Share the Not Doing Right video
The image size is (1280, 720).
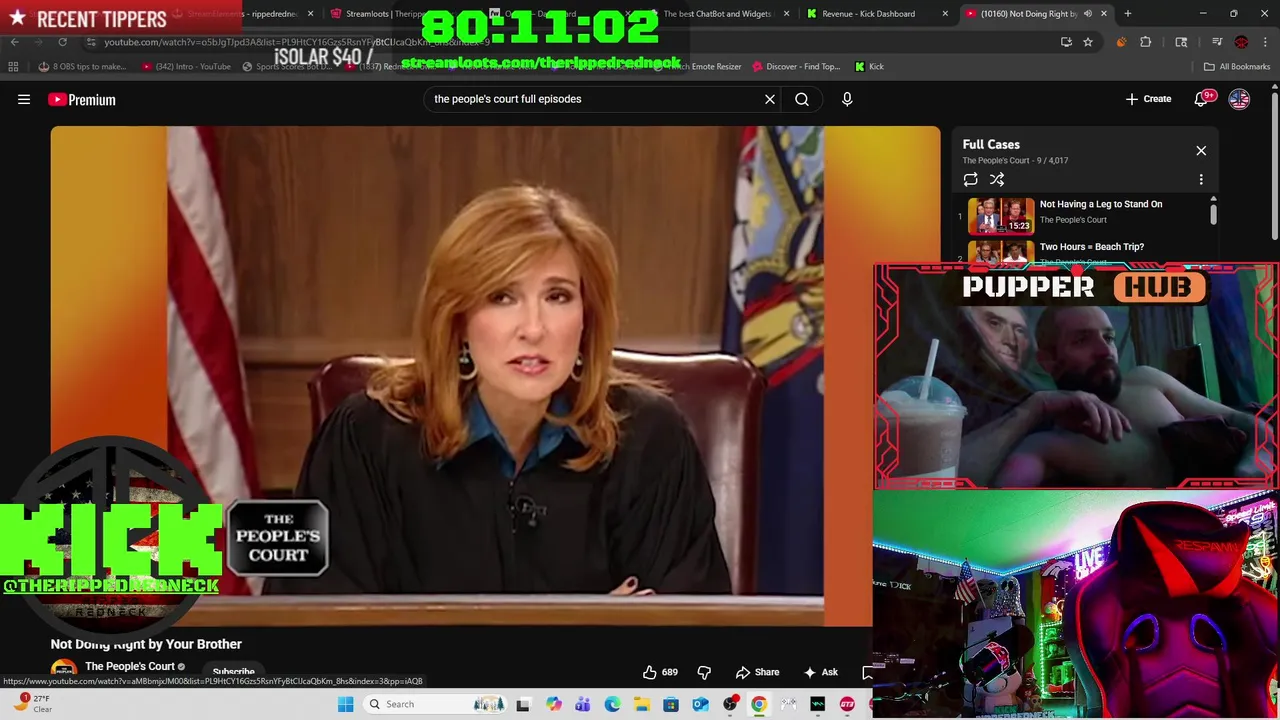757,672
